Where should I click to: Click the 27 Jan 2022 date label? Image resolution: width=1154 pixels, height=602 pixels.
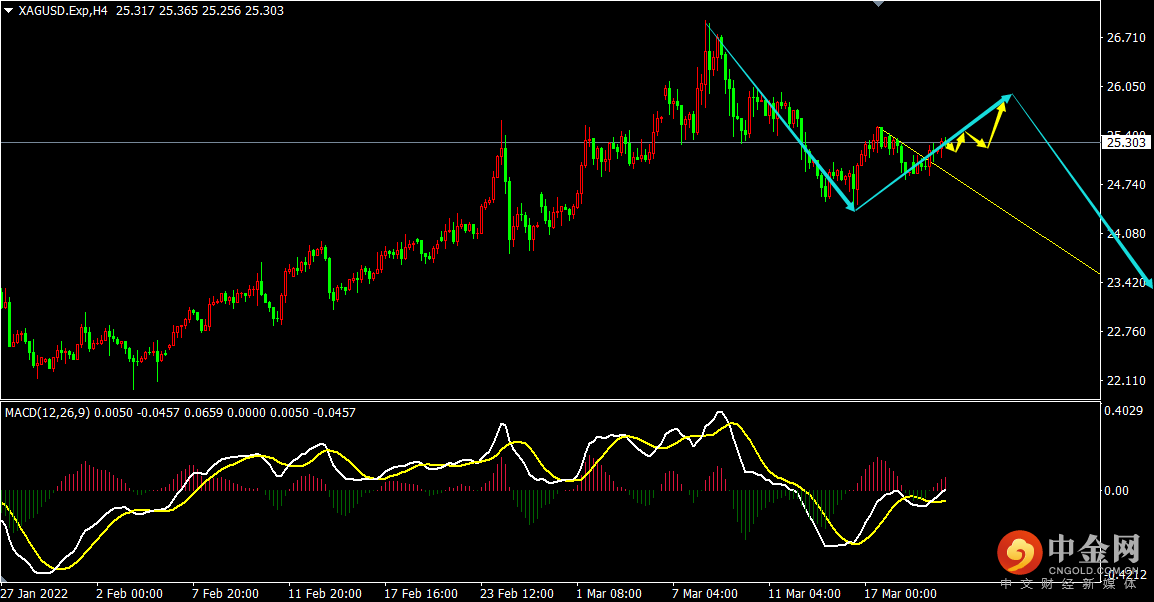35,593
